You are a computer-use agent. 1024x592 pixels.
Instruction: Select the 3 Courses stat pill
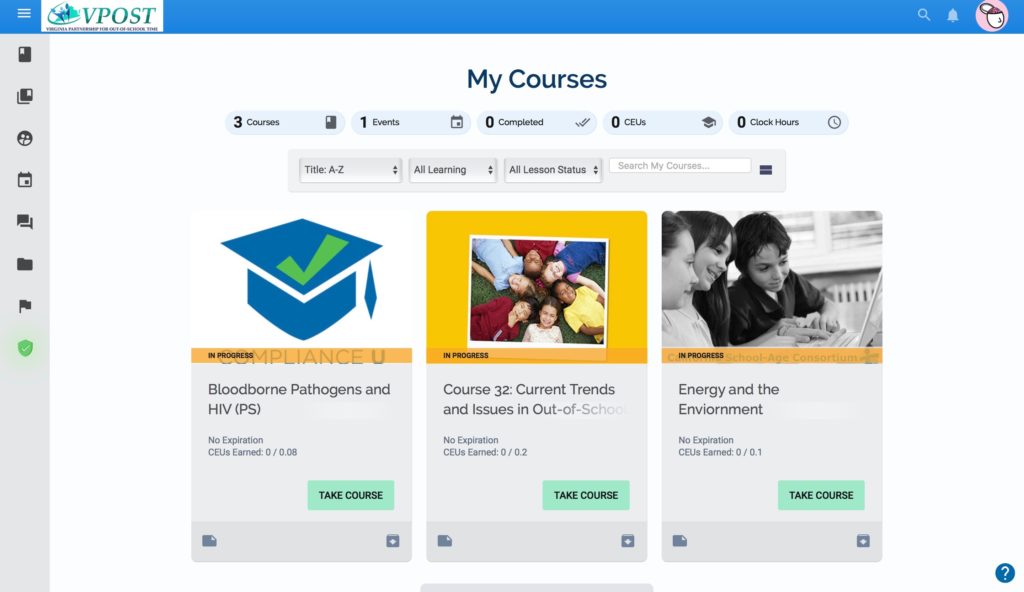point(285,122)
